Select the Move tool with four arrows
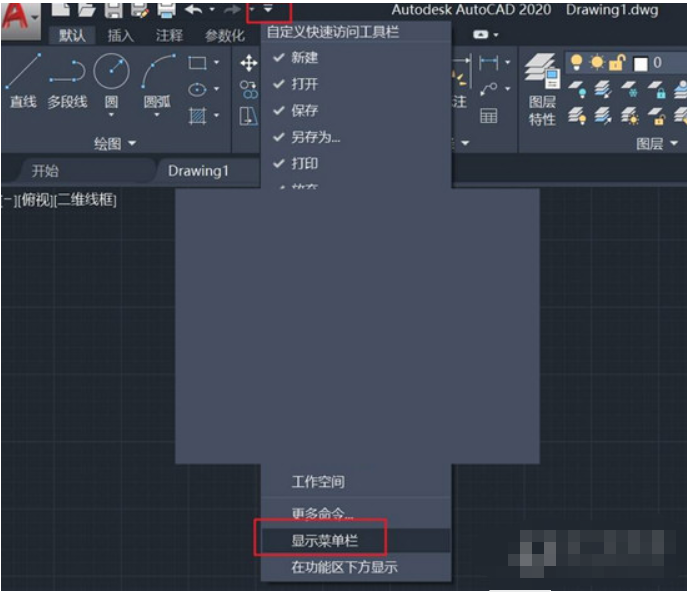 point(249,63)
